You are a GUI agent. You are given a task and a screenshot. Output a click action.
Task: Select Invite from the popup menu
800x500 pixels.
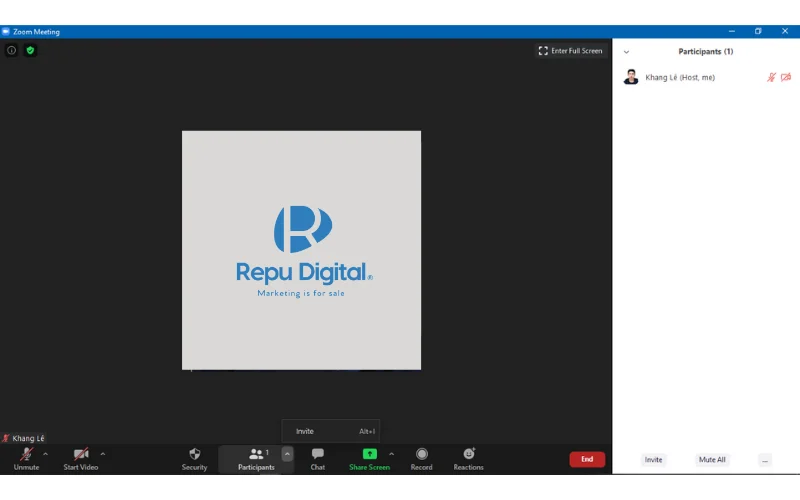331,431
